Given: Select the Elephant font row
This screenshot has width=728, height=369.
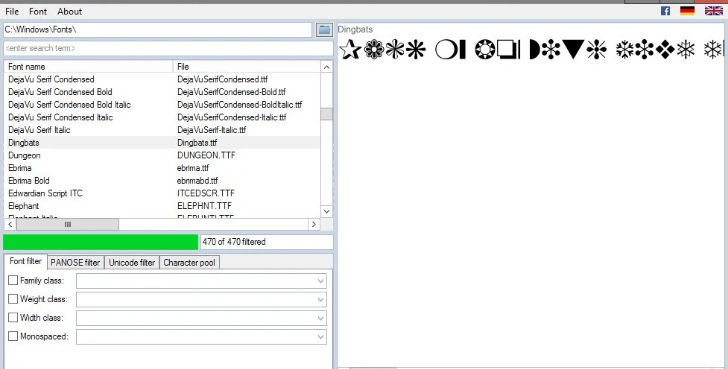Looking at the screenshot, I should [x=162, y=206].
